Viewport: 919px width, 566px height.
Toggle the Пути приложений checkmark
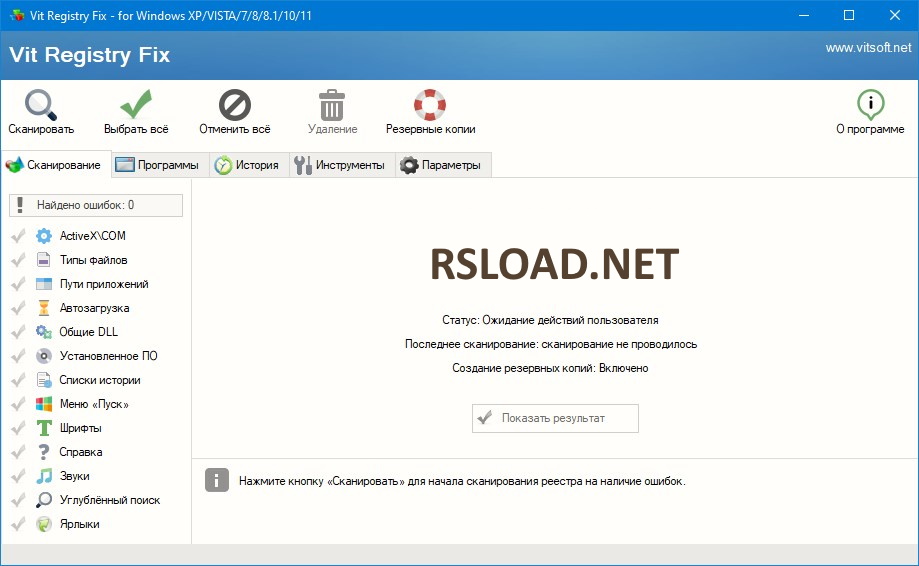(x=18, y=284)
